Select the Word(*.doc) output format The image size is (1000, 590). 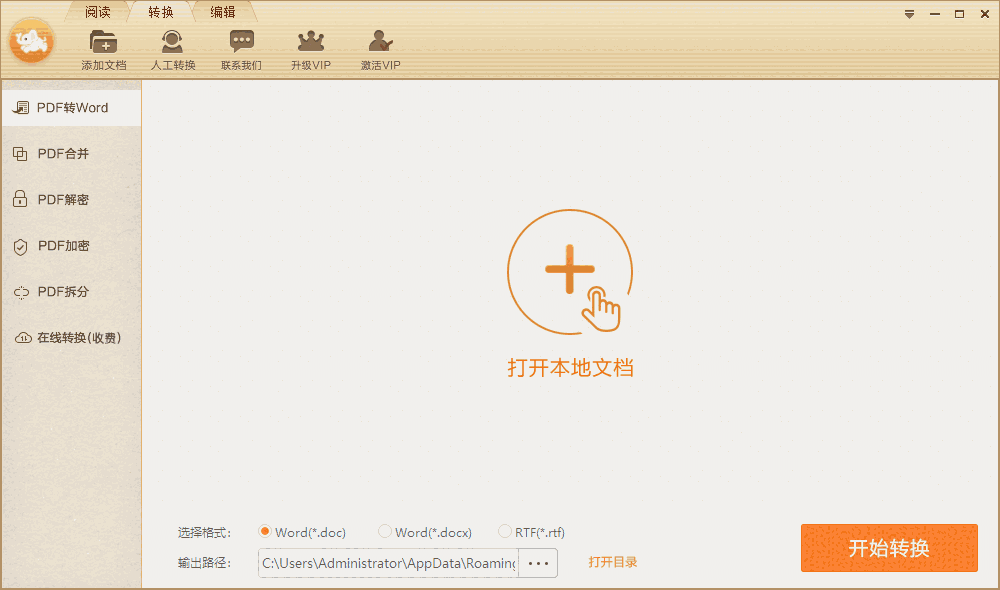[x=264, y=532]
